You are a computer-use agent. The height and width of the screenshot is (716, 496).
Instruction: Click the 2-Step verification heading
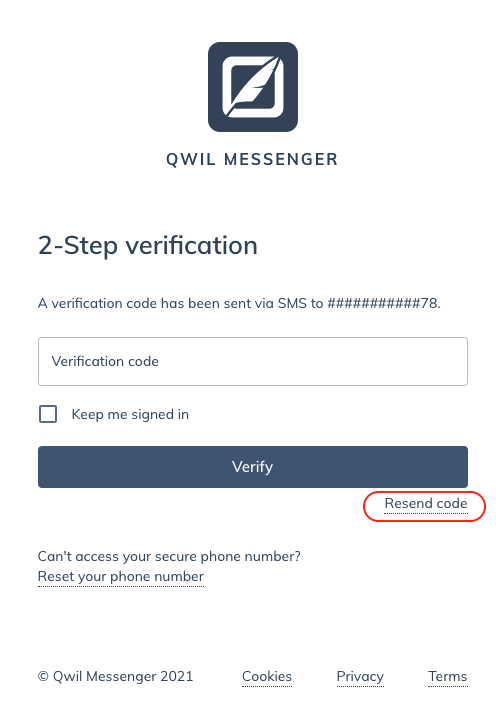point(148,246)
